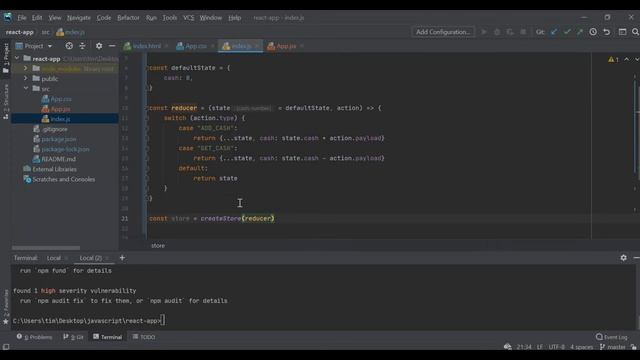The width and height of the screenshot is (640, 360).
Task: Open the VCS menu
Action: [188, 18]
